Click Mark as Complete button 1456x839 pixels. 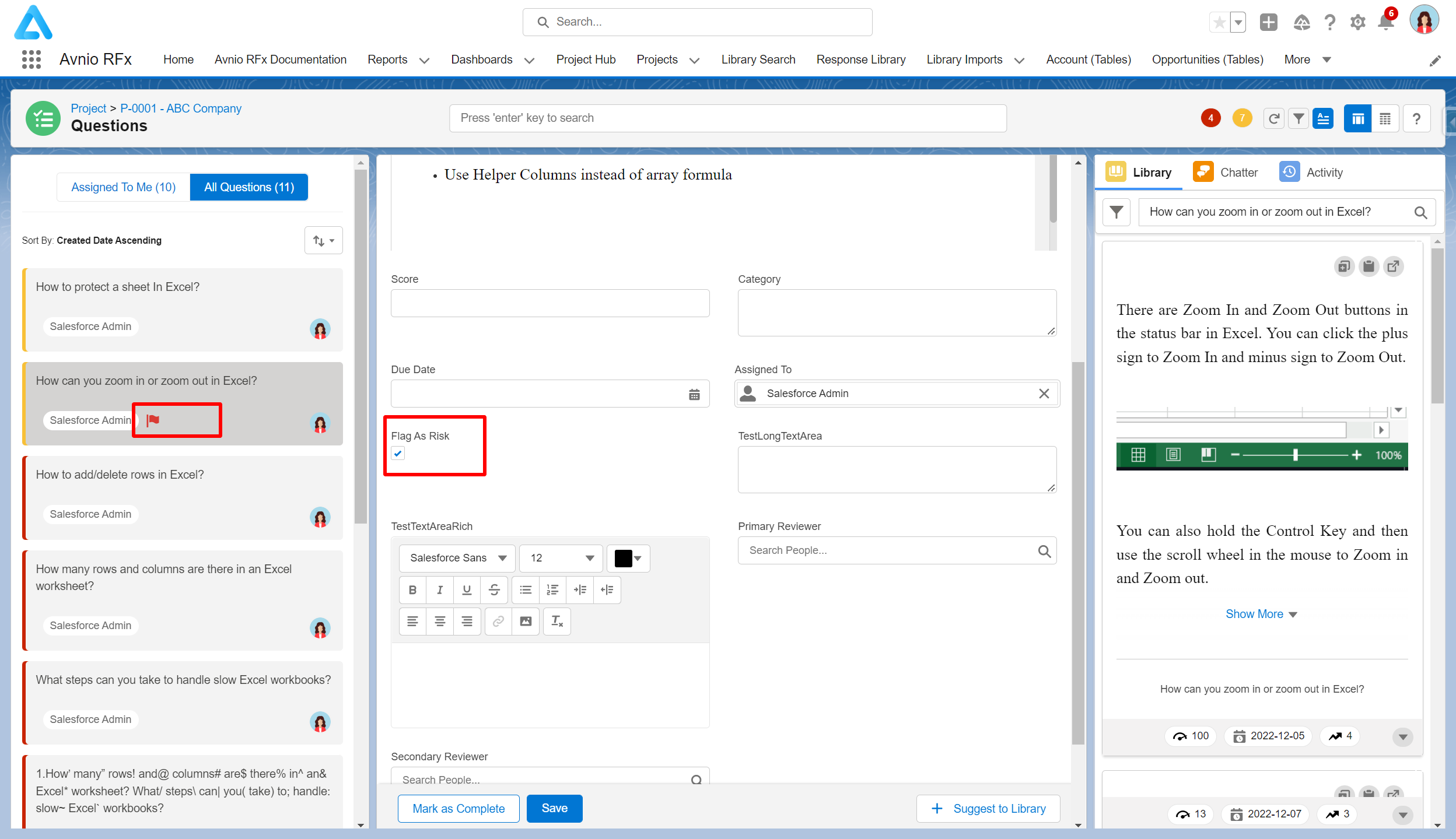[x=459, y=809]
